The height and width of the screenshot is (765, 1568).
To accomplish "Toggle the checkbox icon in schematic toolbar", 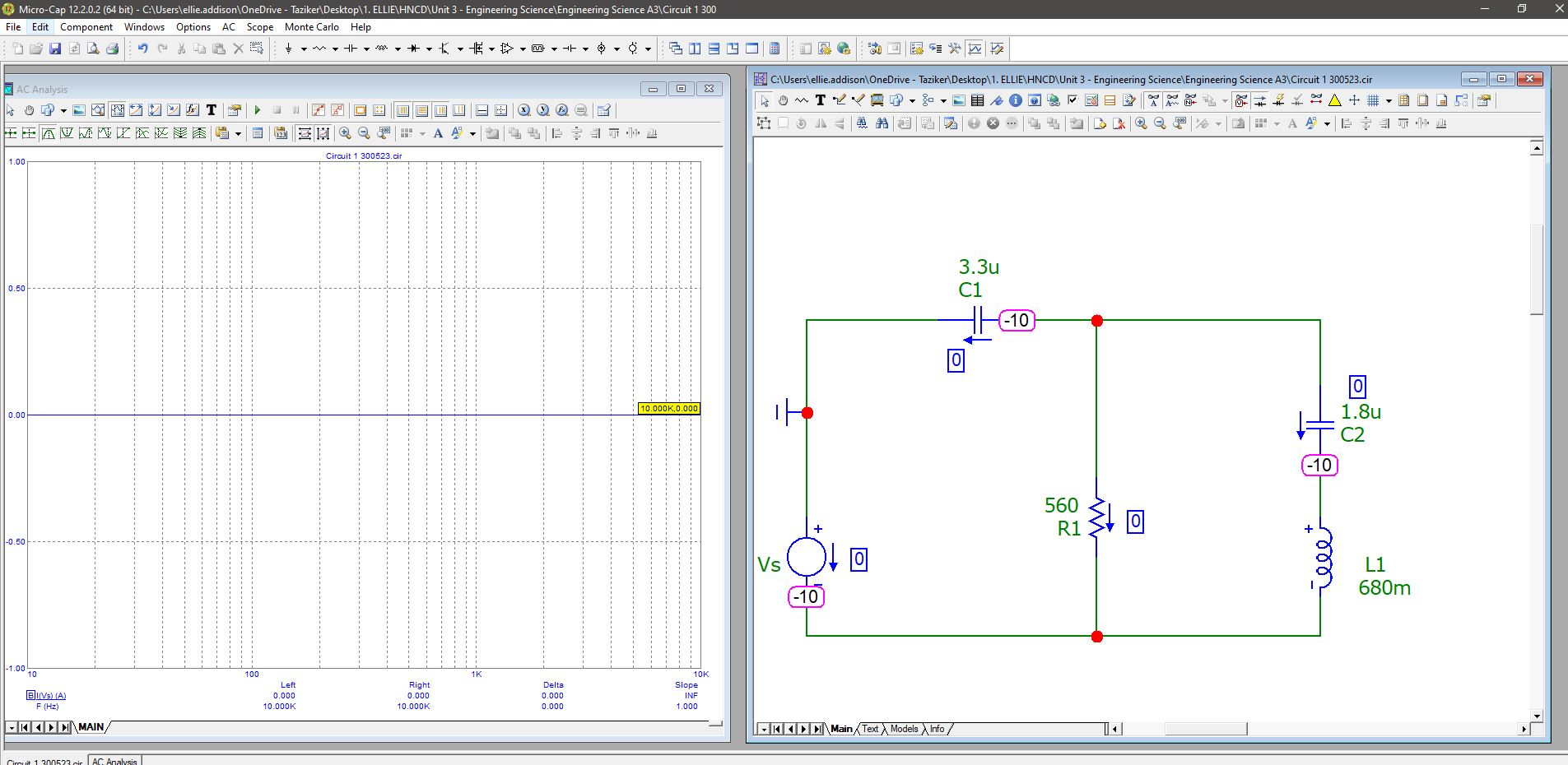I will [1072, 100].
